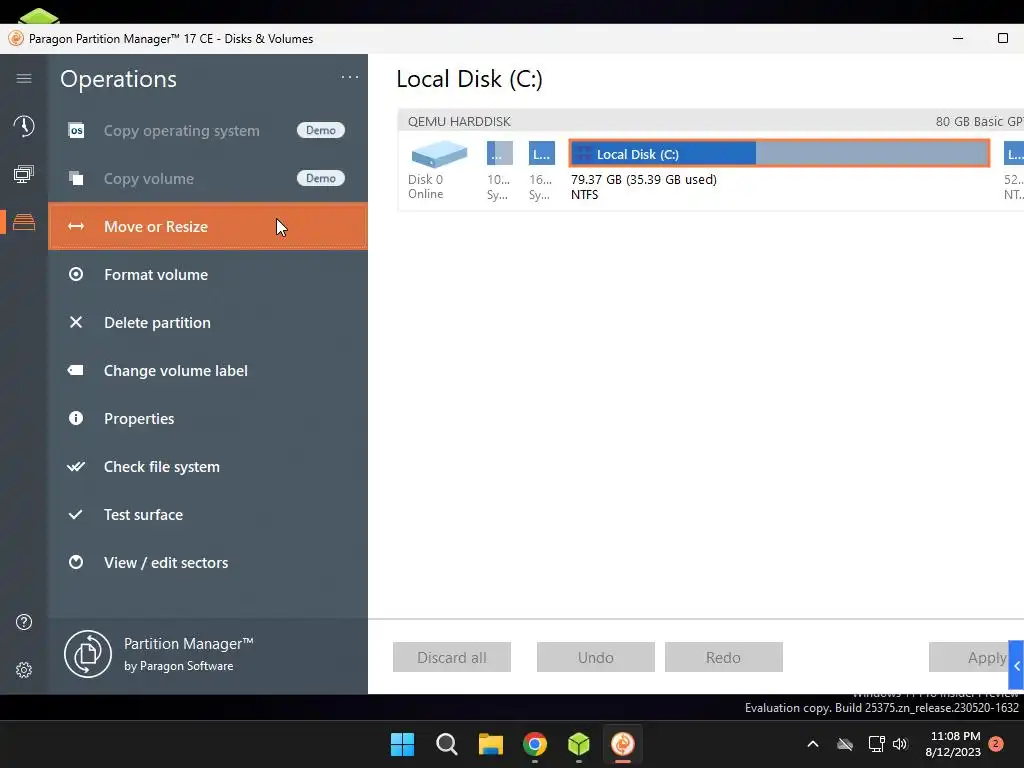
Task: Open the clock showing 11:08 PM
Action: pyautogui.click(x=953, y=744)
